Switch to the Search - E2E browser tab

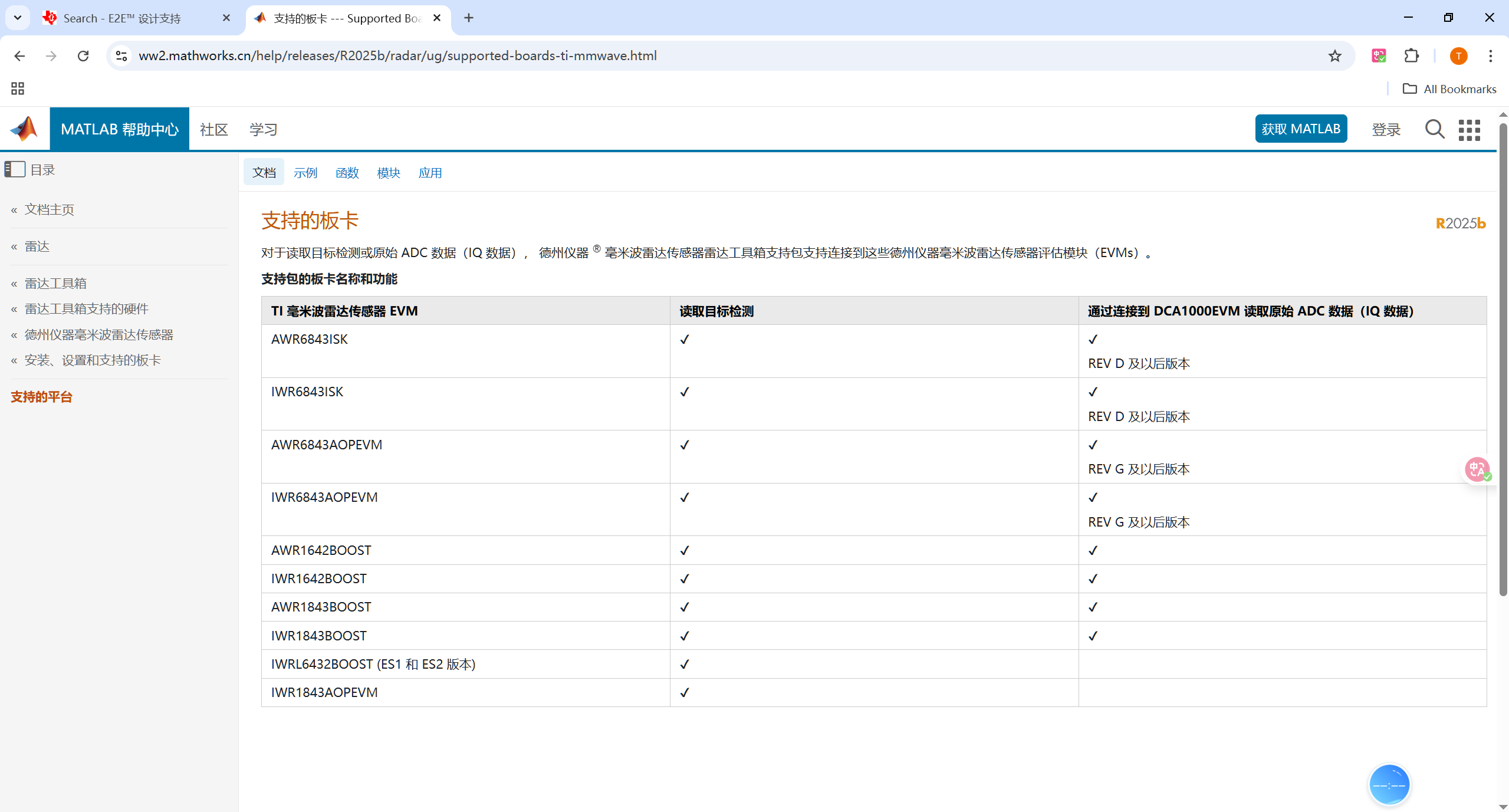tap(122, 18)
